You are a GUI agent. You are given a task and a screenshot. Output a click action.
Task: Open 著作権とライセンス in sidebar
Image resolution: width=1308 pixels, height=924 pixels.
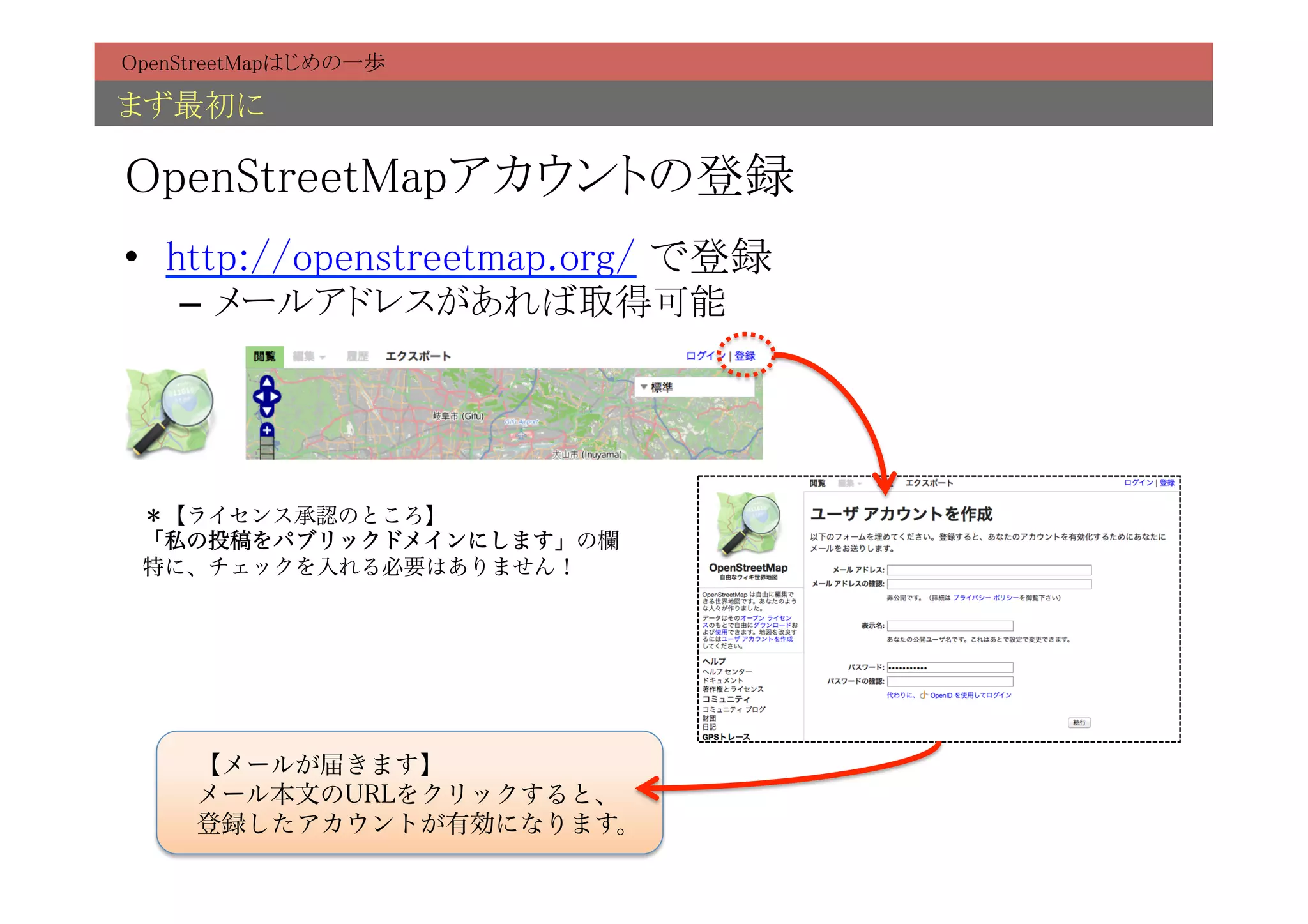point(733,689)
